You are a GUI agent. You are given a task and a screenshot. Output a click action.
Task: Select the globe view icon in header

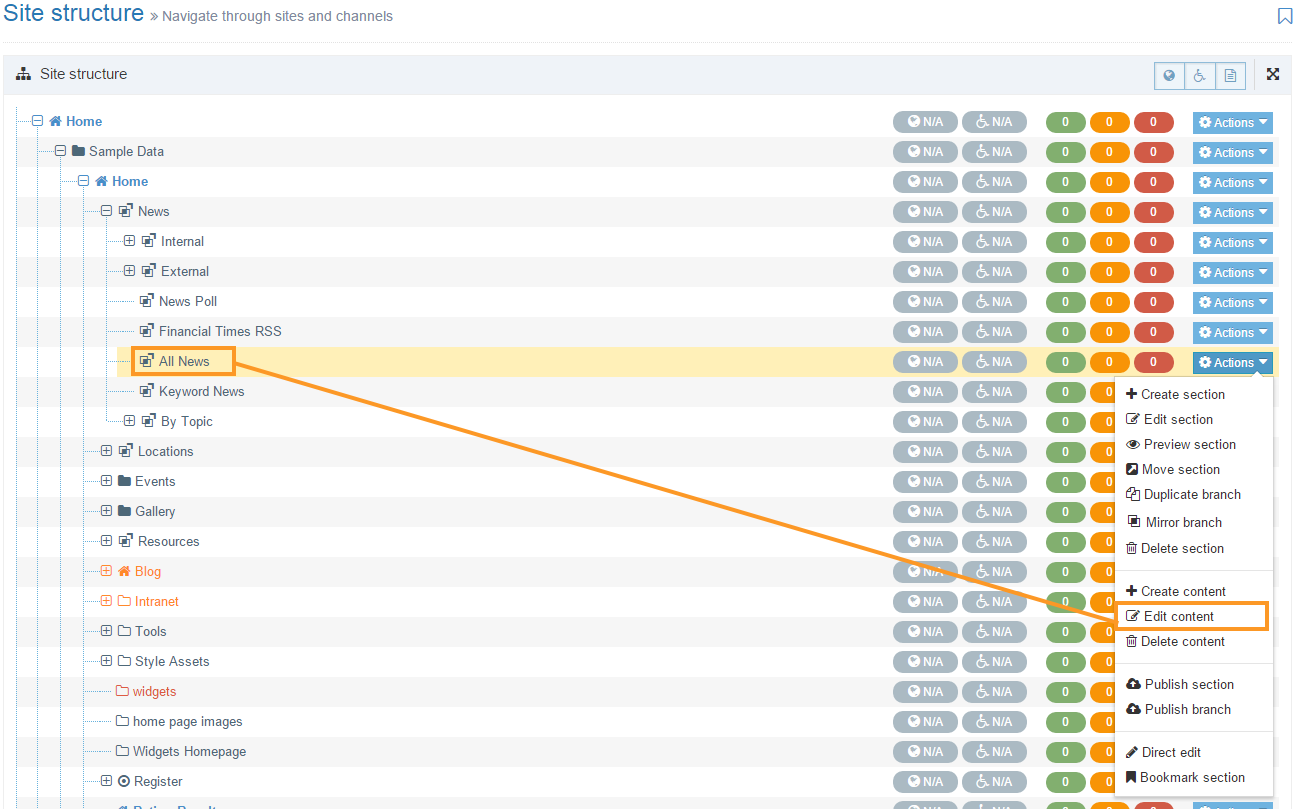[1169, 75]
